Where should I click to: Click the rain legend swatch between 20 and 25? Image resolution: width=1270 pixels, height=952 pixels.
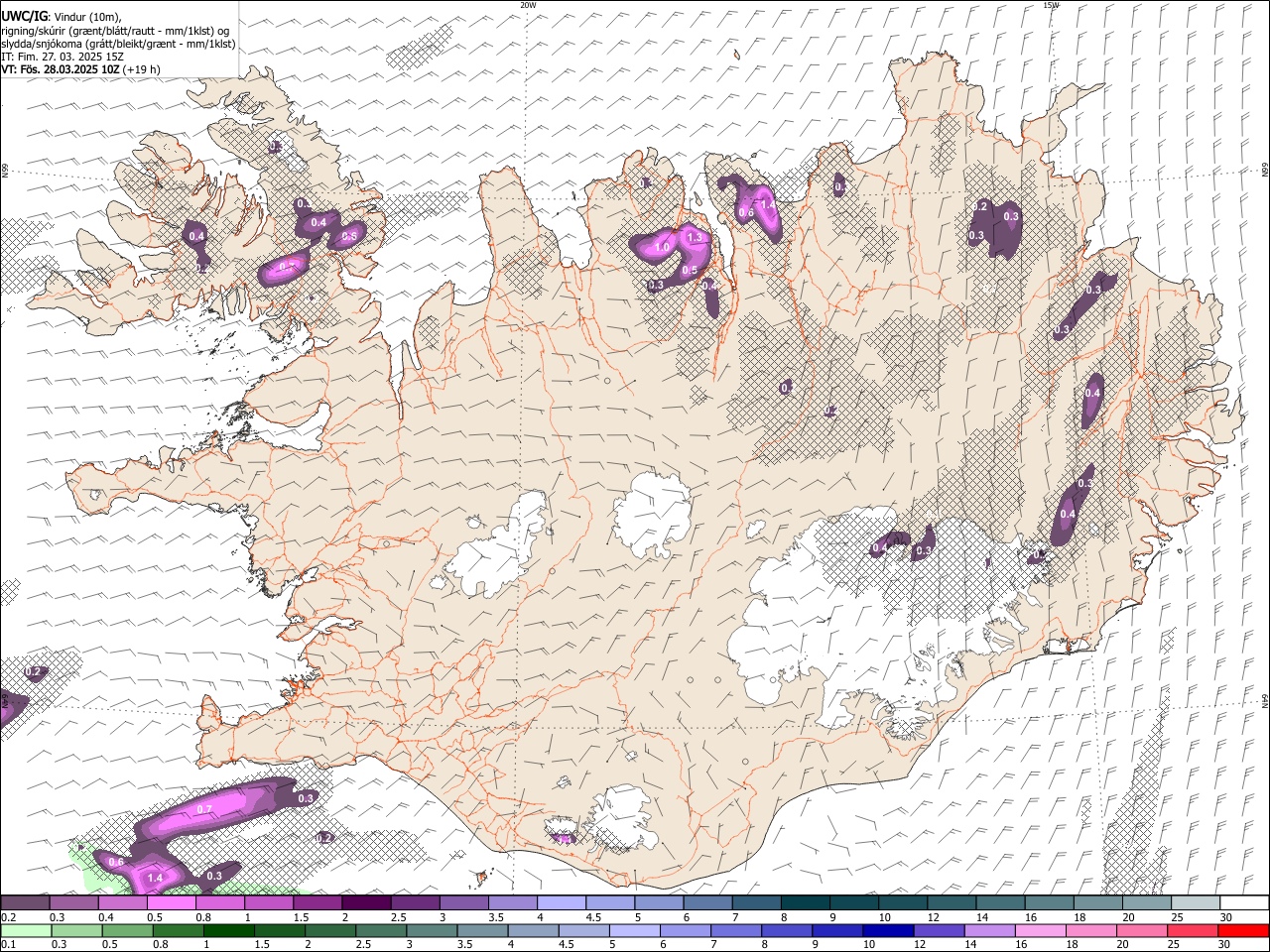1141,930
